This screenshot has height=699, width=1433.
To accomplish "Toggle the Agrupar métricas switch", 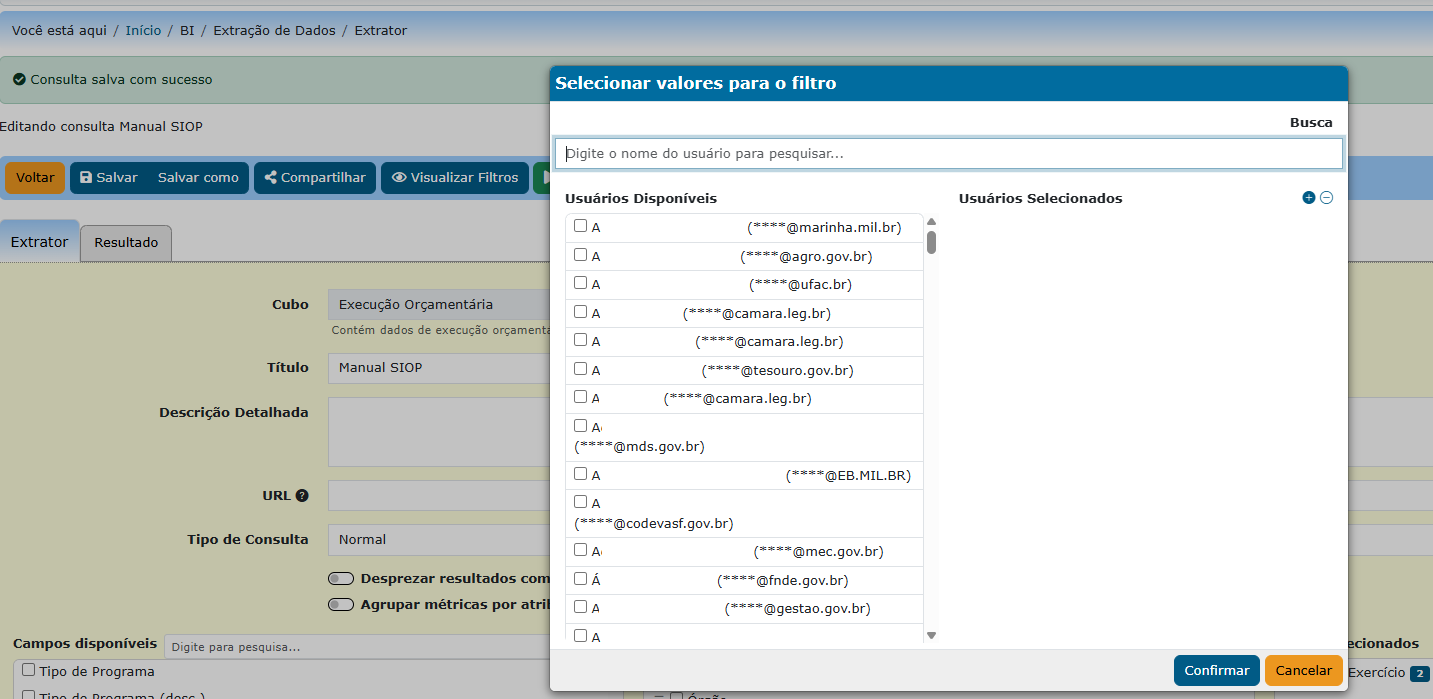I will [x=341, y=604].
